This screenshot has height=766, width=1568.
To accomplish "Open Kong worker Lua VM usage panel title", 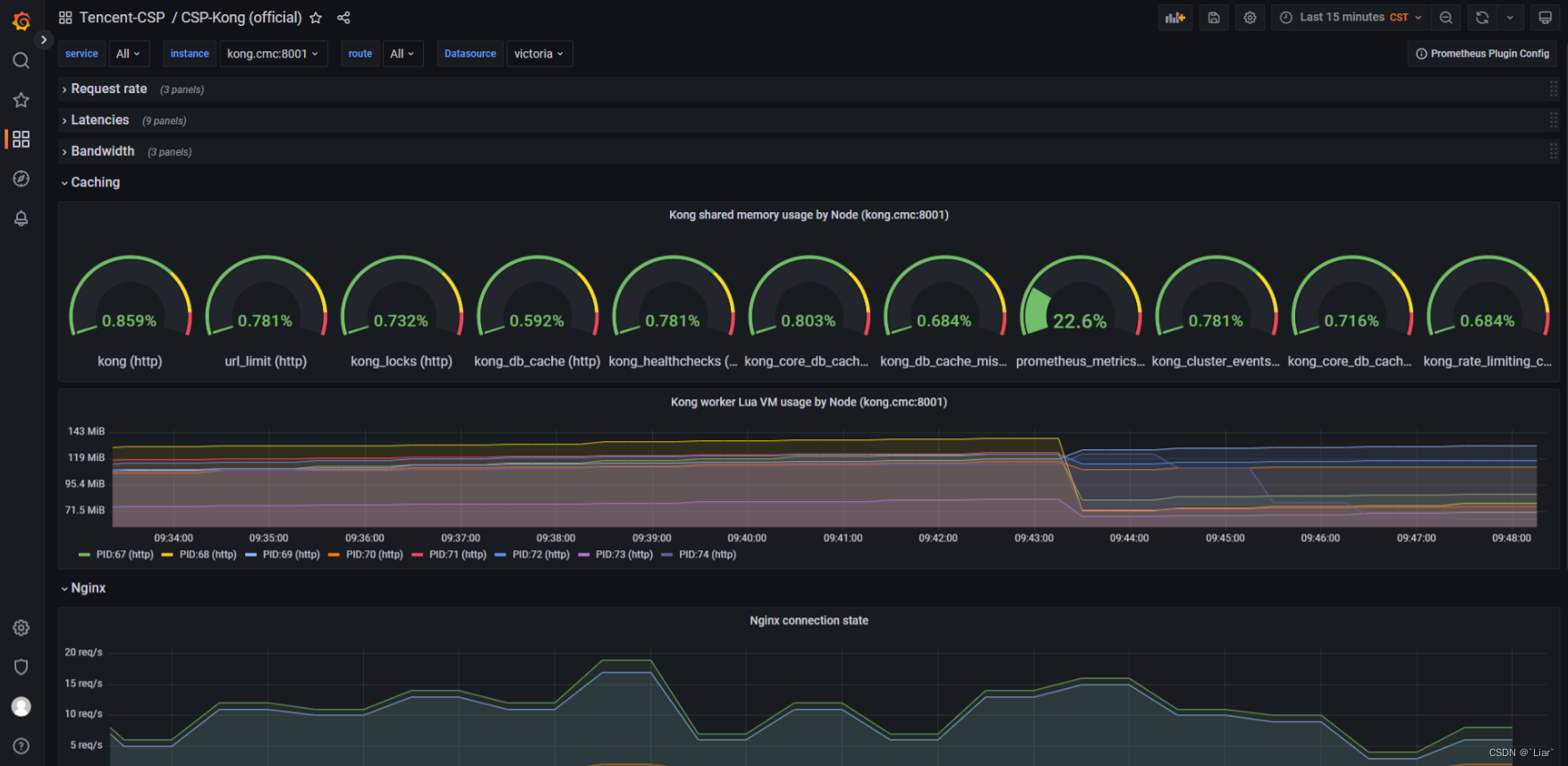I will coord(809,402).
